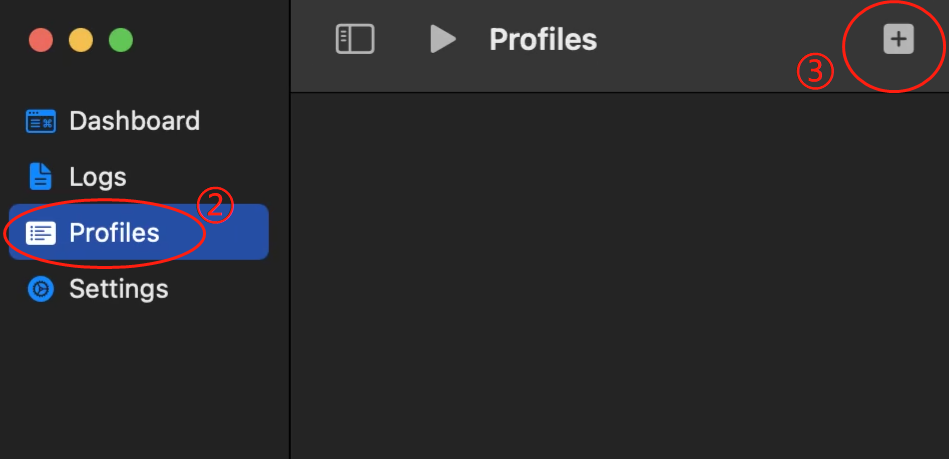
Task: Select the Profiles list icon in the sidebar
Action: pos(41,233)
